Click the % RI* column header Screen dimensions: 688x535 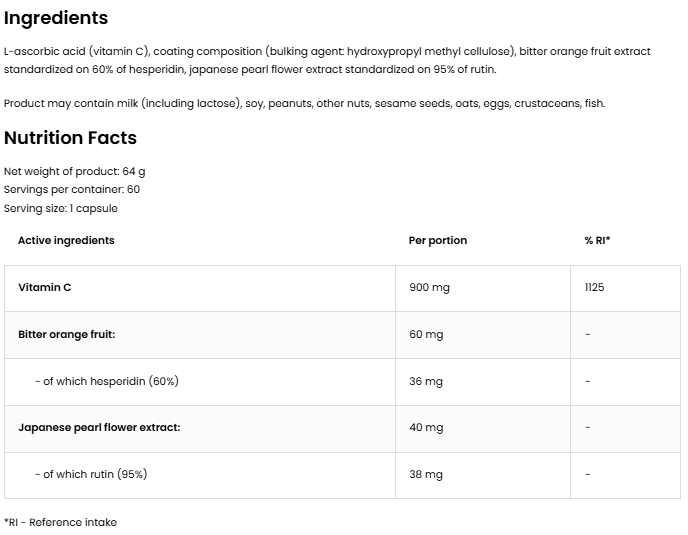pos(597,240)
